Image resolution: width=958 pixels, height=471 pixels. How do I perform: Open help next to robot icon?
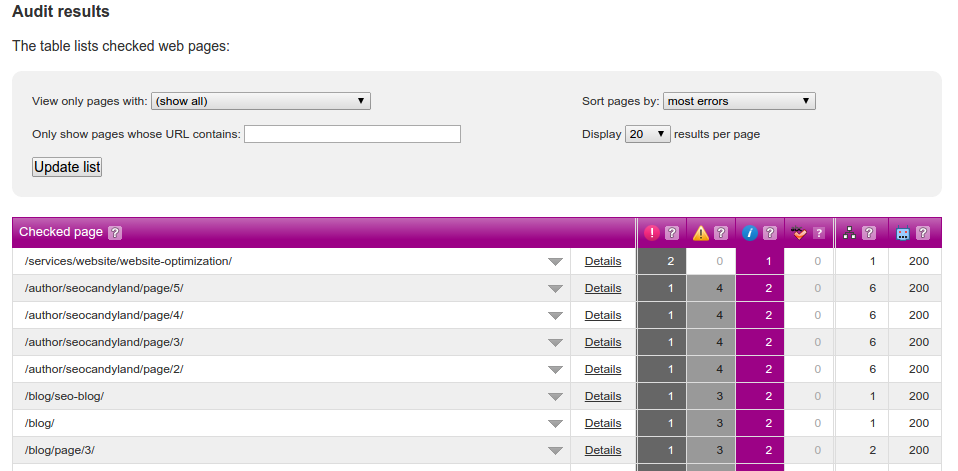[x=923, y=233]
